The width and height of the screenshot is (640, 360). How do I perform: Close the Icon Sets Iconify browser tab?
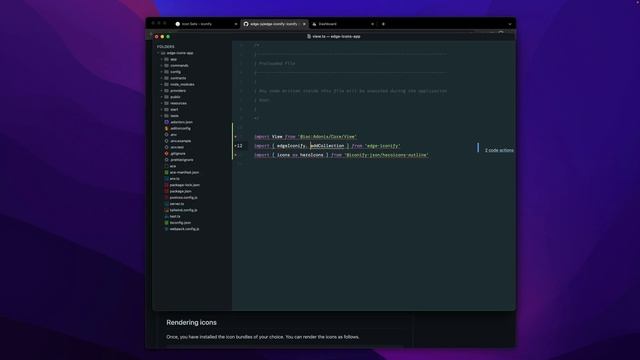tap(236, 24)
